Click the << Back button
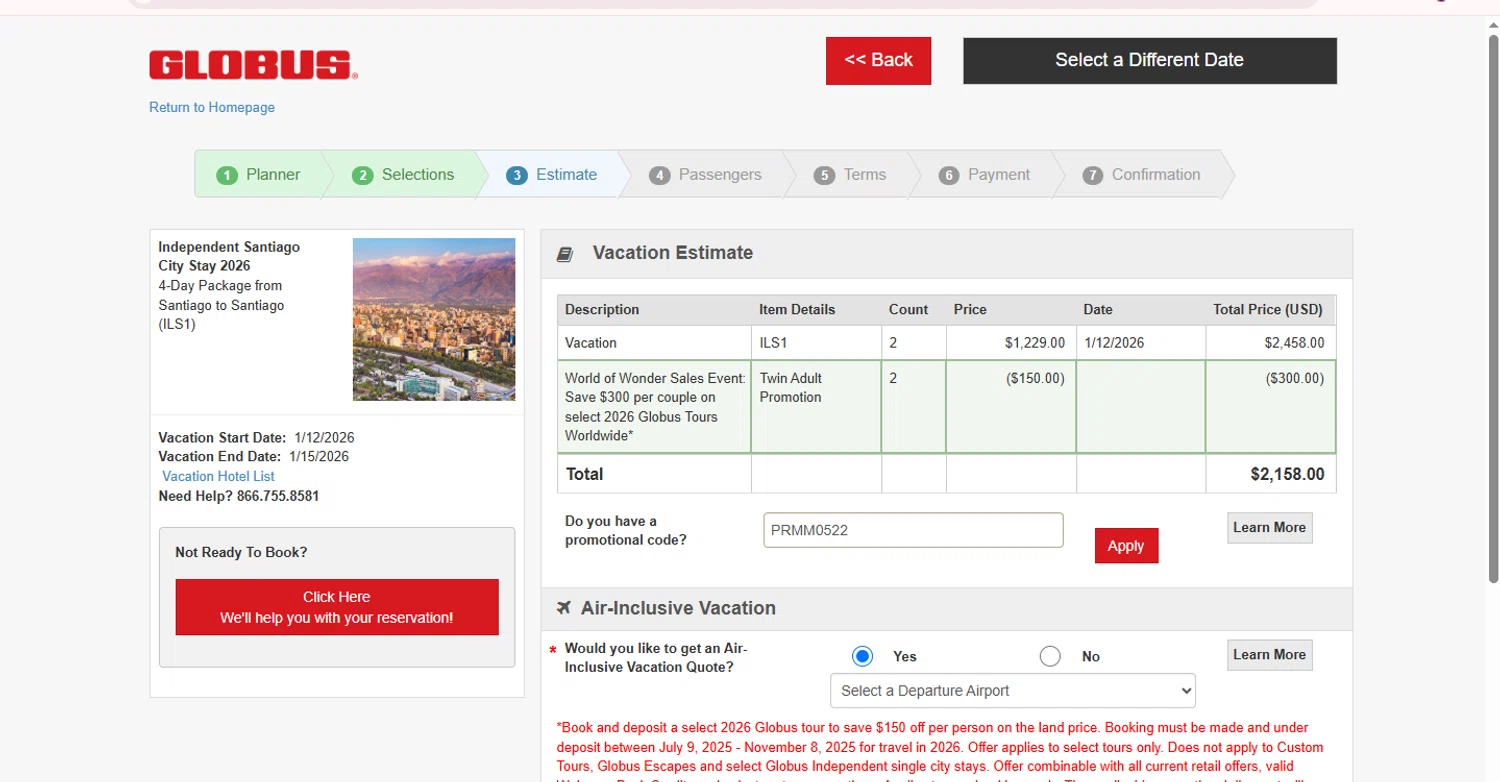This screenshot has width=1500, height=782. point(878,61)
